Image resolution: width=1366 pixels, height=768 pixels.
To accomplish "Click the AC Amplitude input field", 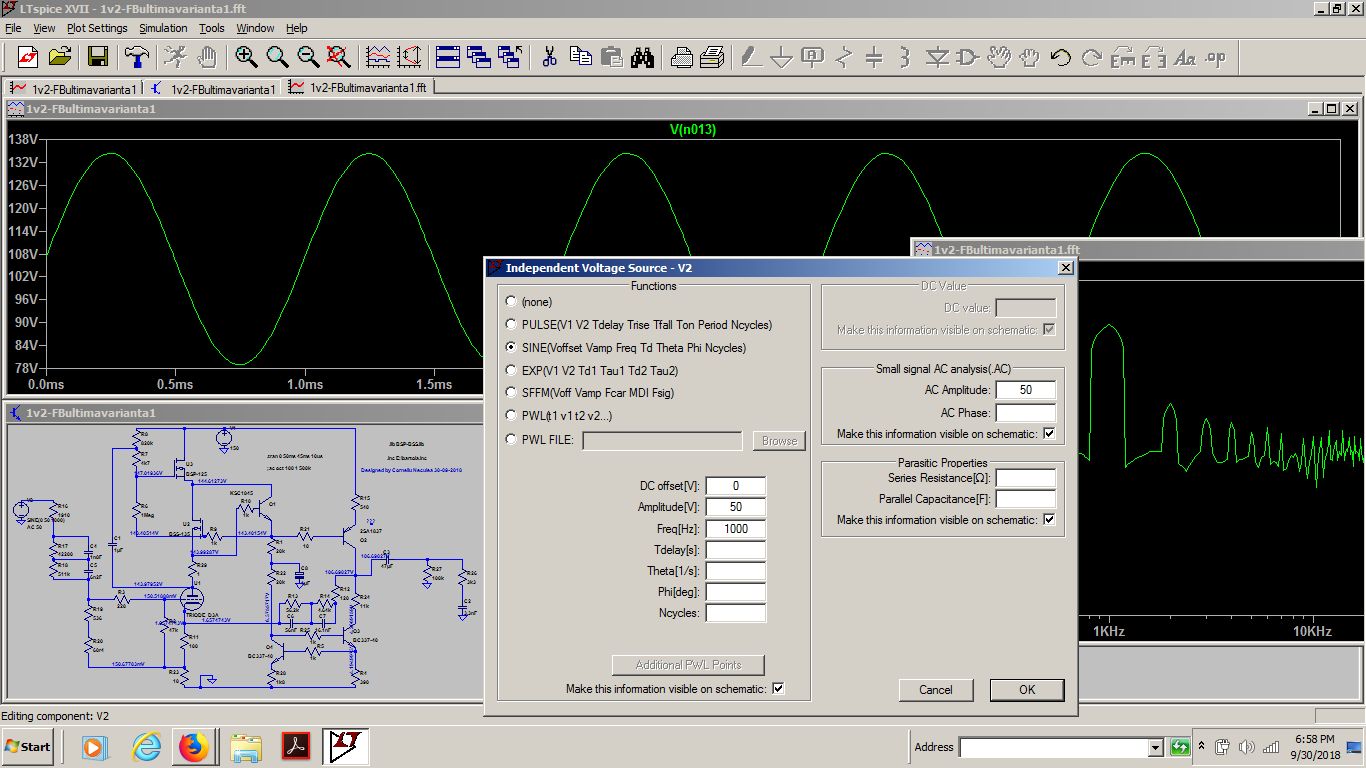I will coord(1026,390).
